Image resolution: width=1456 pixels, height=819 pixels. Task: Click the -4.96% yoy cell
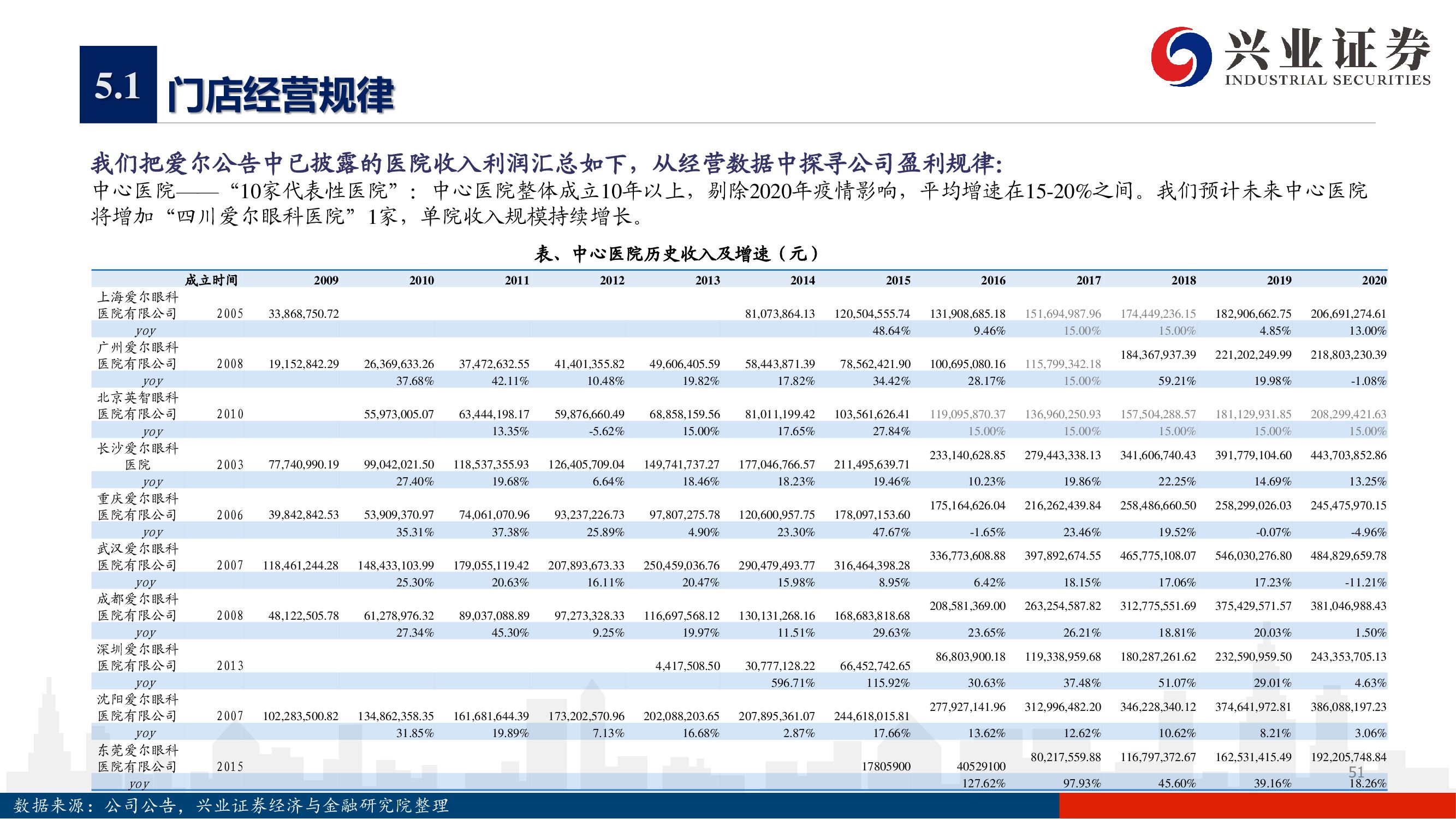click(1369, 532)
